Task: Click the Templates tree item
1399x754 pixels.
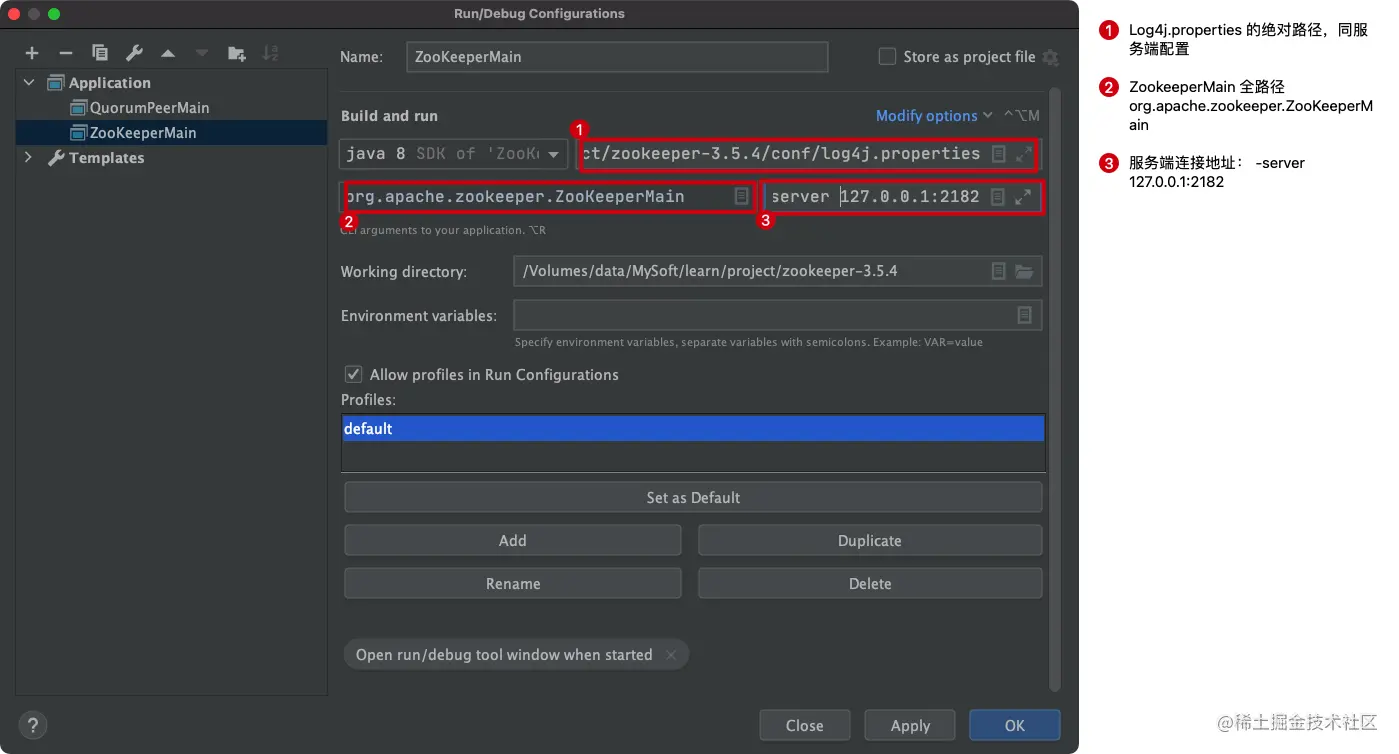Action: (x=106, y=158)
